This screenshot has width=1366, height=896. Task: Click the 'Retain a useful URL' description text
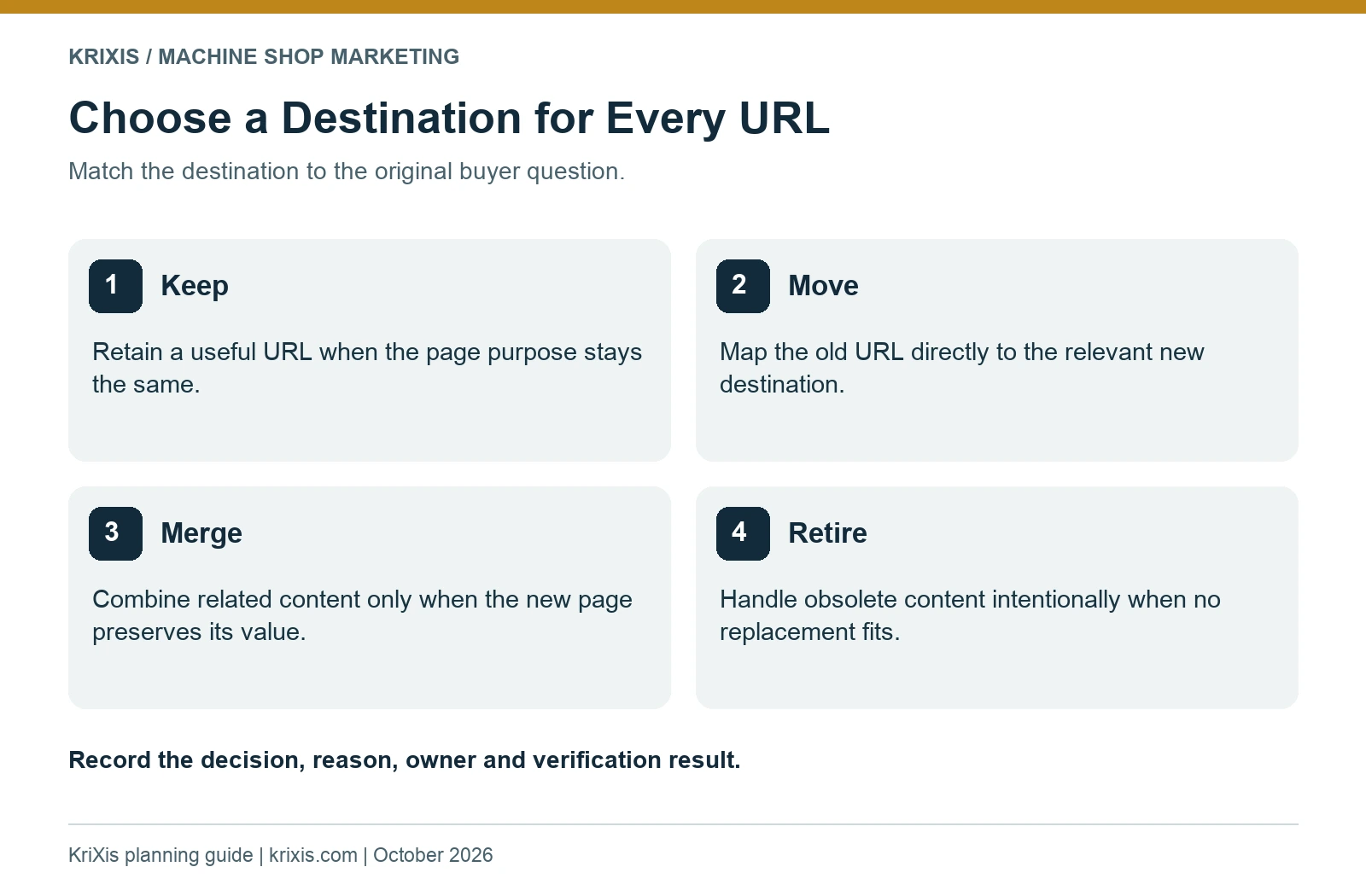[x=367, y=368]
